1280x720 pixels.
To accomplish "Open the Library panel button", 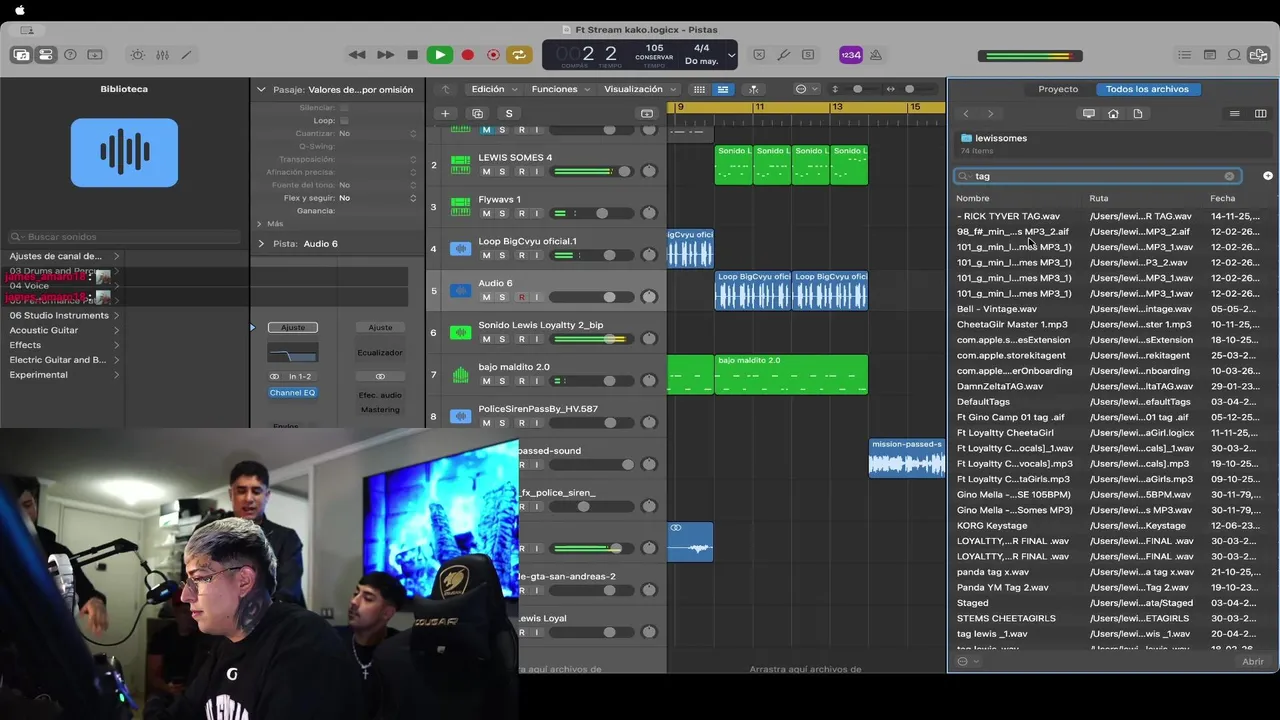I will [x=20, y=55].
